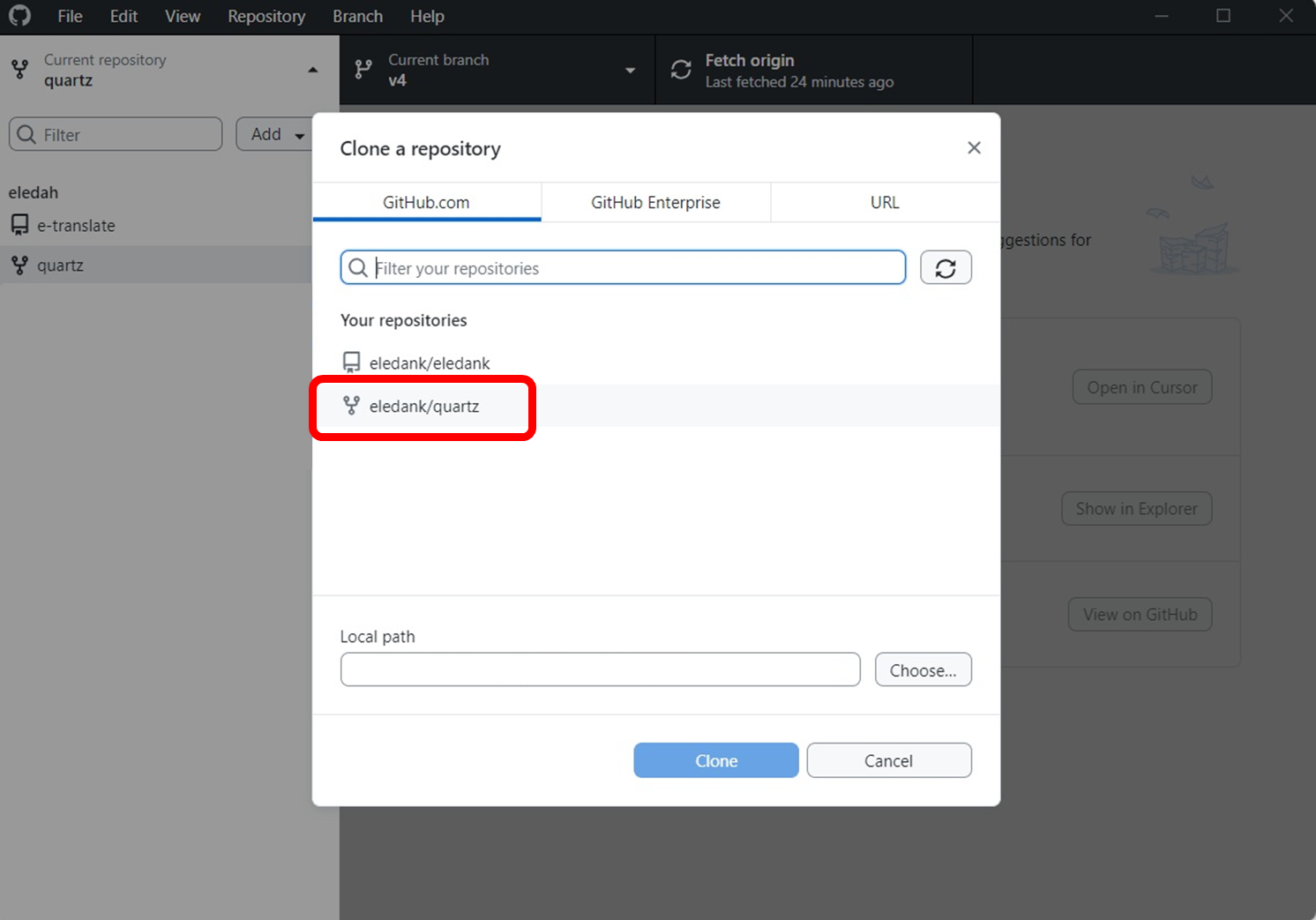
Task: Click the branch icon beside Current branch
Action: 363,70
